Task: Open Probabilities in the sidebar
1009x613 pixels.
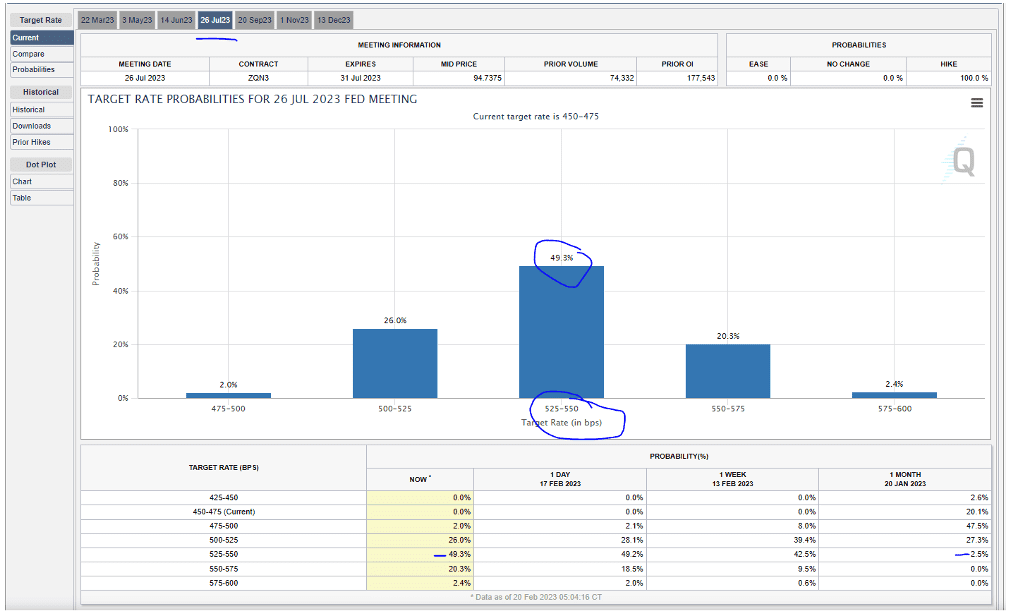Action: pos(41,70)
